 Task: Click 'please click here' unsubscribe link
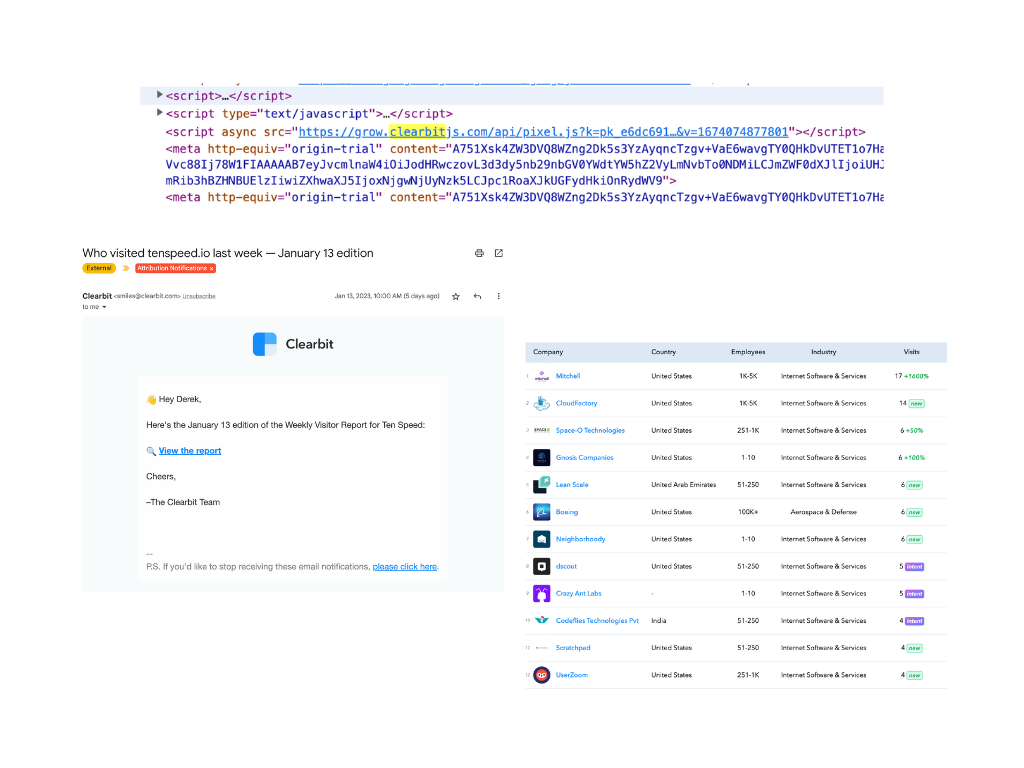[x=405, y=567]
